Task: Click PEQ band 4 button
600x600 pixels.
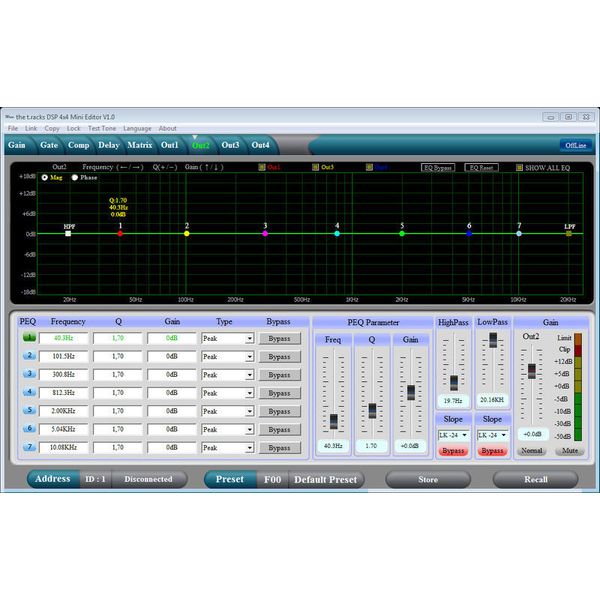Action: (x=29, y=392)
